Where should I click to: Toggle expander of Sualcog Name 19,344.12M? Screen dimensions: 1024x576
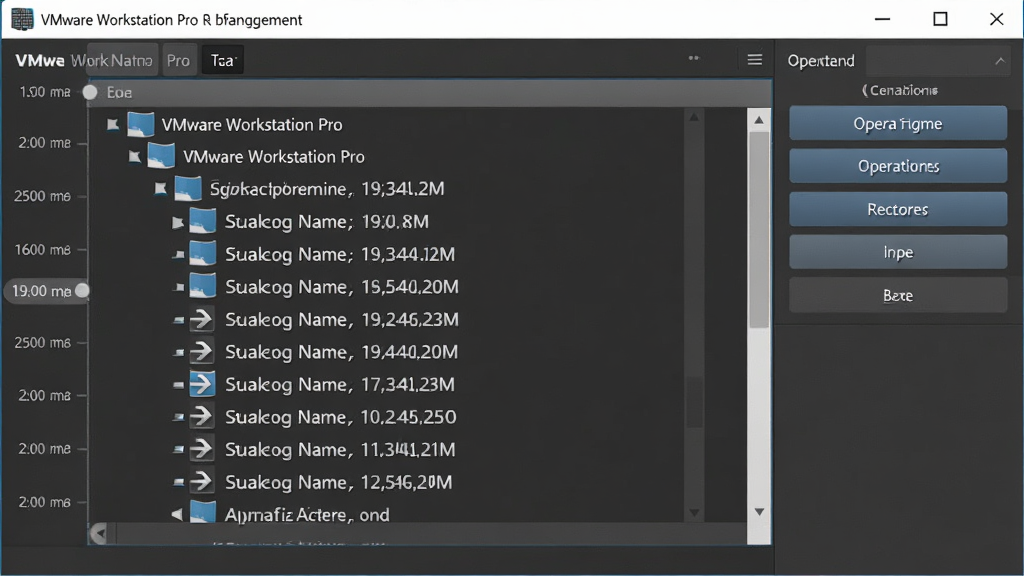[178, 255]
